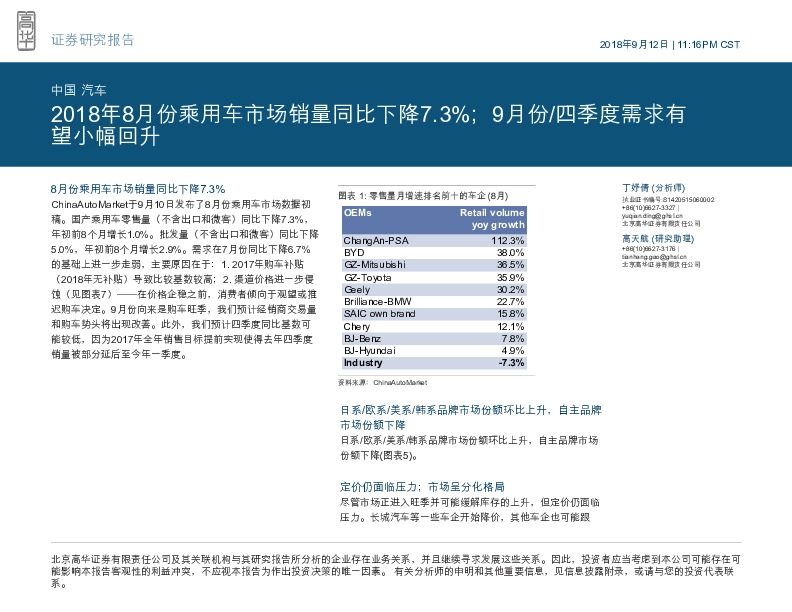This screenshot has width=792, height=612.
Task: Click heading 定价仍面临压力；市场呈分化格局
Action: click(x=422, y=487)
